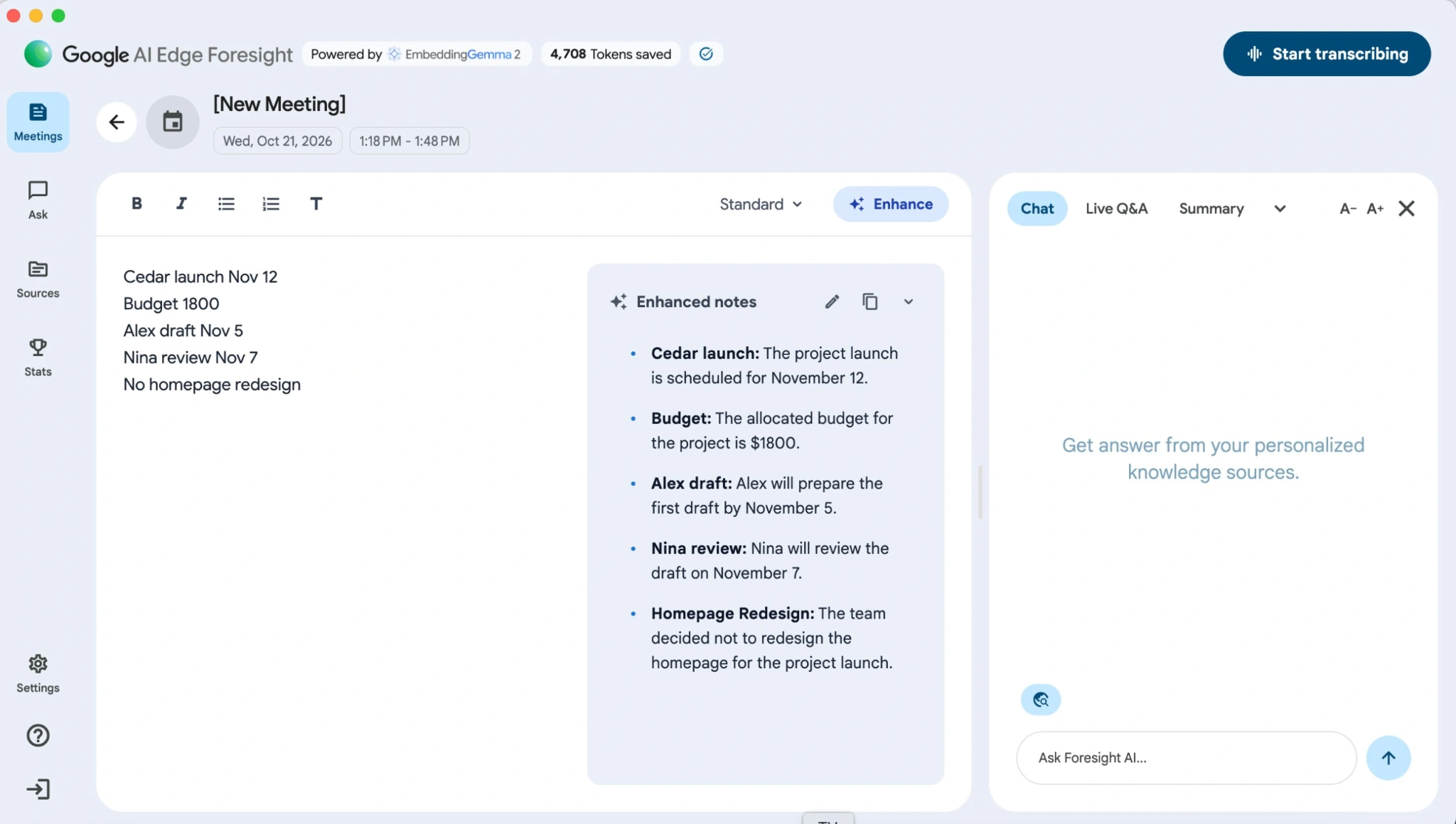Click the 1:18 PM - 1:48 PM time chip
This screenshot has height=824, width=1456.
pyautogui.click(x=409, y=141)
